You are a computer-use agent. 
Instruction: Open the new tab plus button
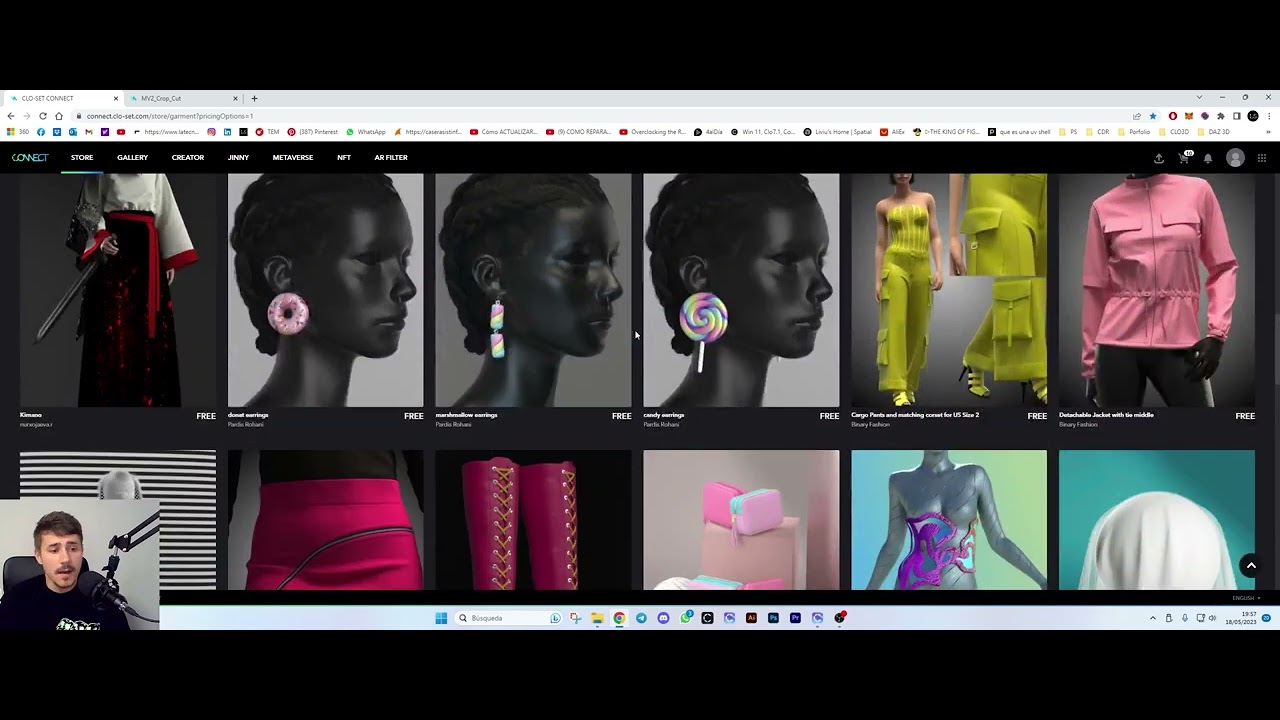pyautogui.click(x=254, y=98)
